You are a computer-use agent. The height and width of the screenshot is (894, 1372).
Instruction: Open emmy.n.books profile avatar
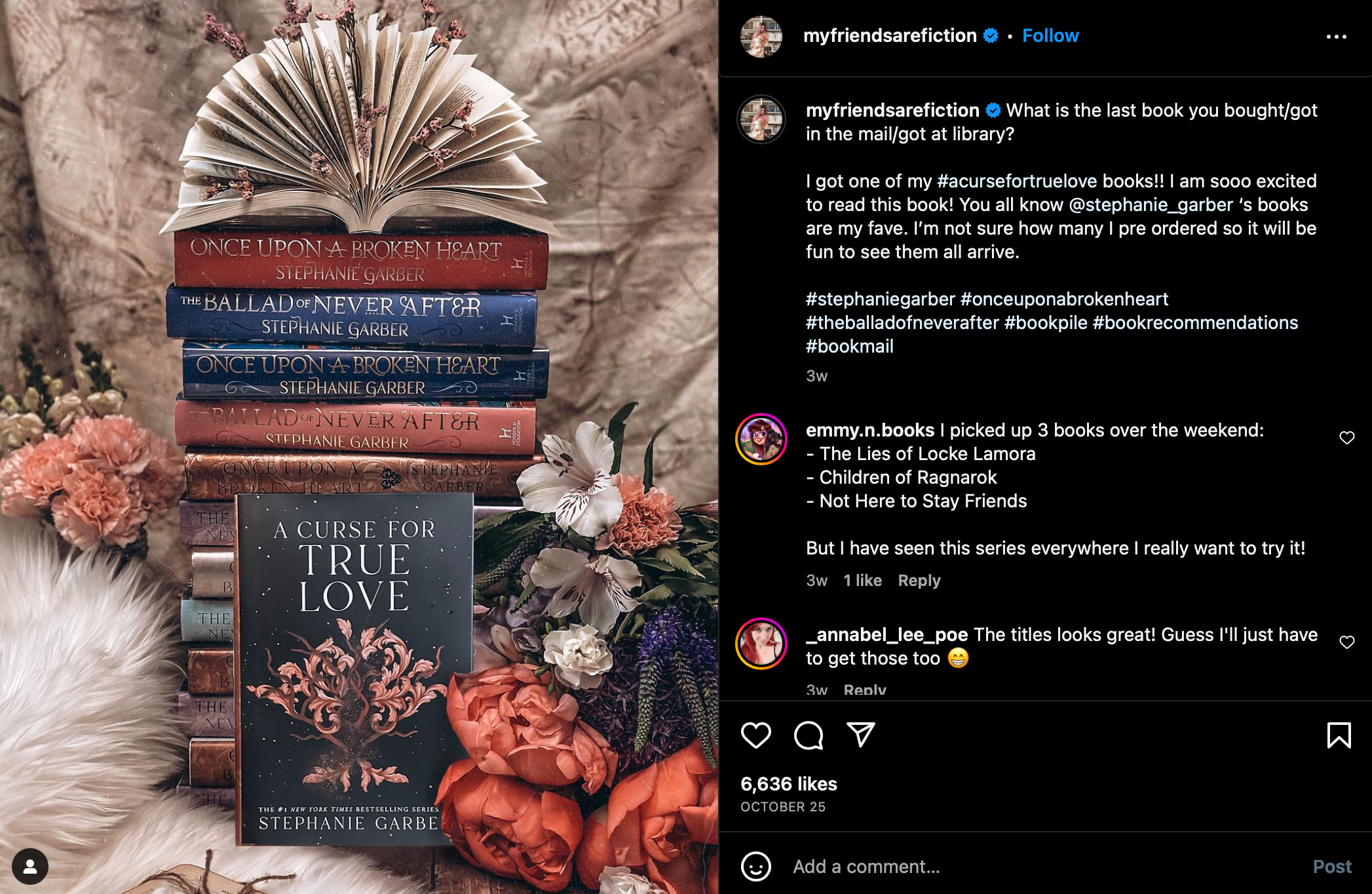click(x=761, y=439)
